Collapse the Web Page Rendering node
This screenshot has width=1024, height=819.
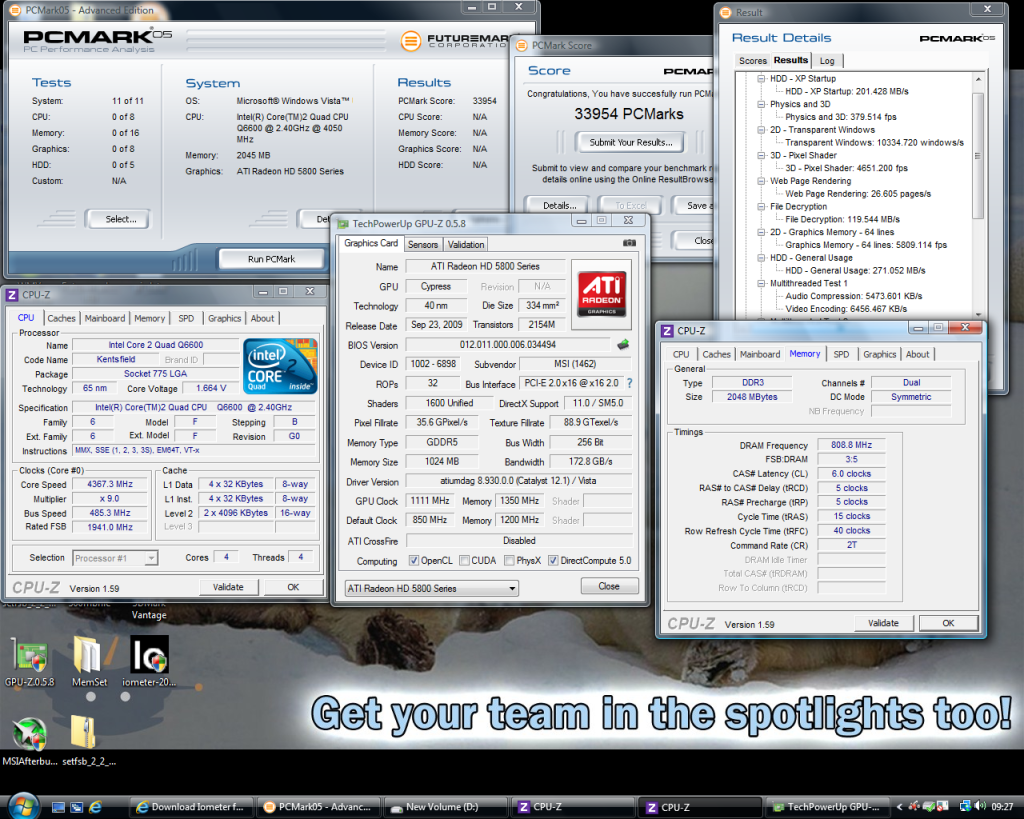tap(761, 181)
